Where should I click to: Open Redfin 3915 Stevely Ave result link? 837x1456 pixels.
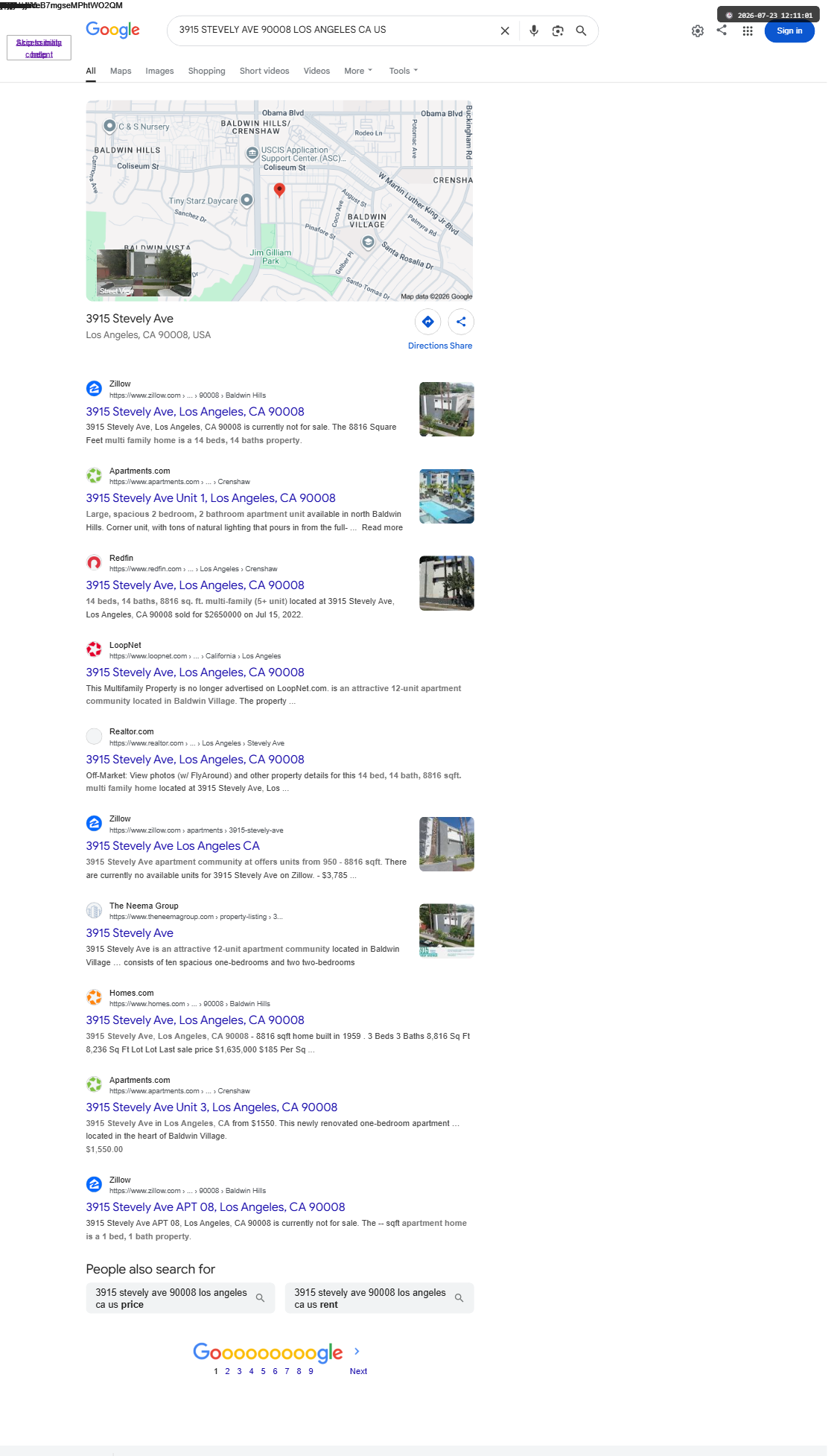195,585
